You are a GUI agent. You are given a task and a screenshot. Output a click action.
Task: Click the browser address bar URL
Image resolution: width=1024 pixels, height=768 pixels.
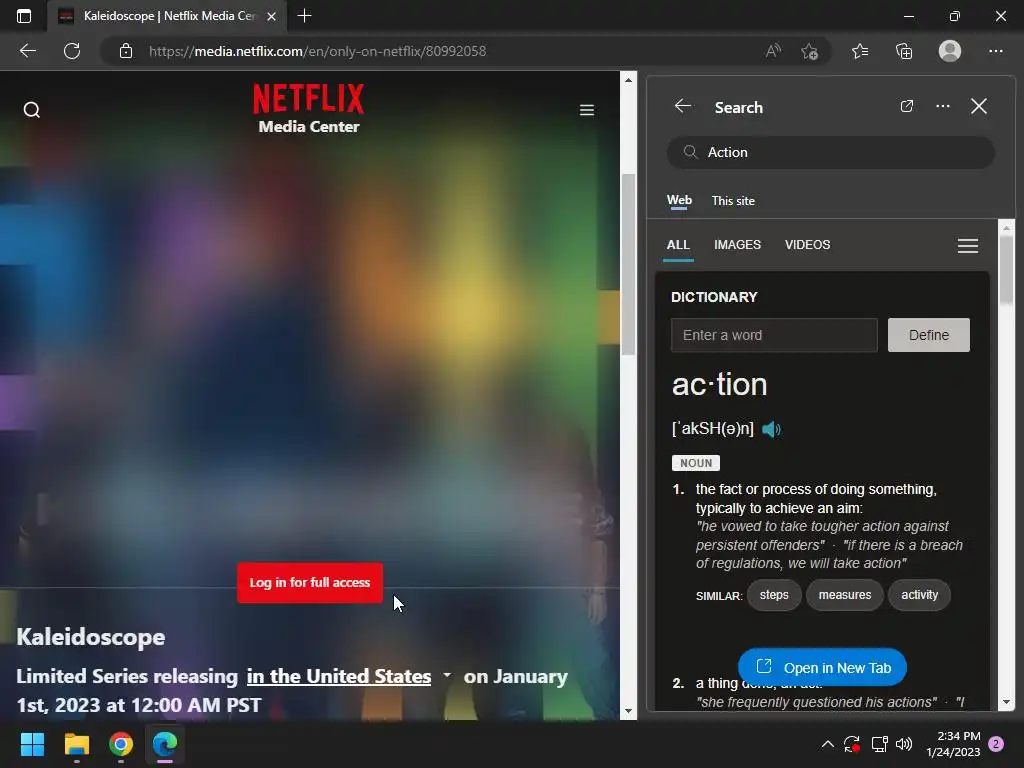317,51
